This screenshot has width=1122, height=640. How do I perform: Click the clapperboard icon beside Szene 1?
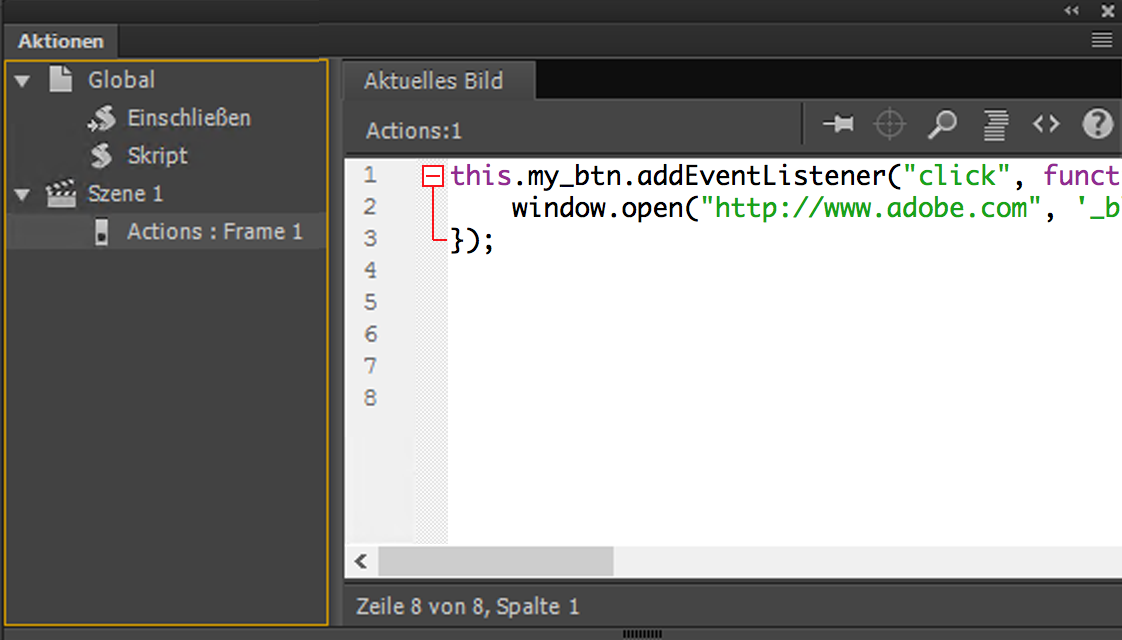(61, 194)
